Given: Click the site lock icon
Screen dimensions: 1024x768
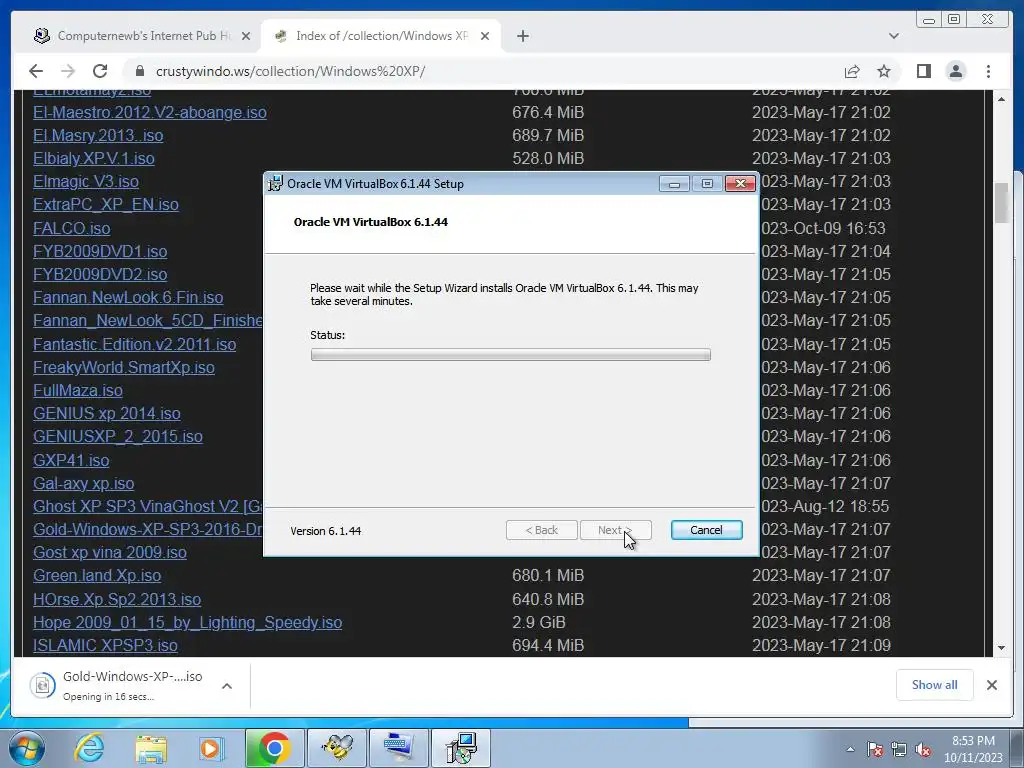Looking at the screenshot, I should pos(139,71).
